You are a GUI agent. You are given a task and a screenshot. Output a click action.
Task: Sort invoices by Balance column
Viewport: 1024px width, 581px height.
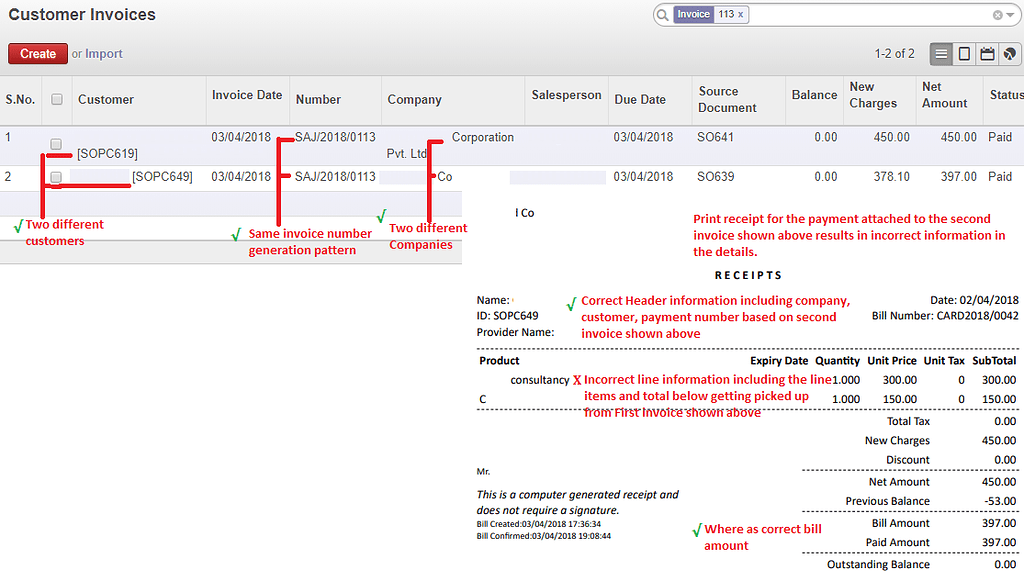coord(814,93)
